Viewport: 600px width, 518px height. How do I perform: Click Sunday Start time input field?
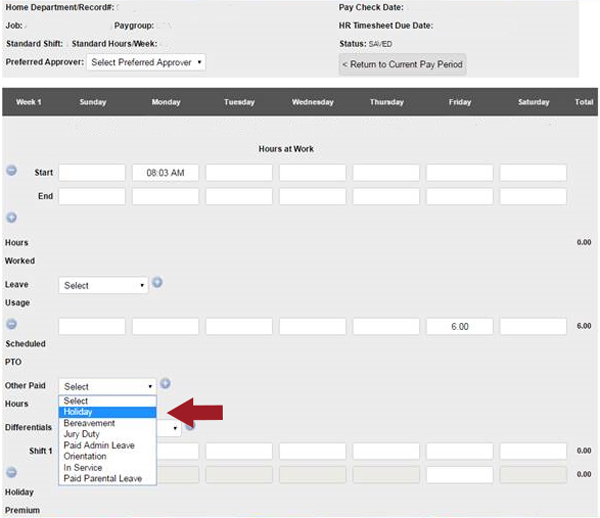pos(92,173)
